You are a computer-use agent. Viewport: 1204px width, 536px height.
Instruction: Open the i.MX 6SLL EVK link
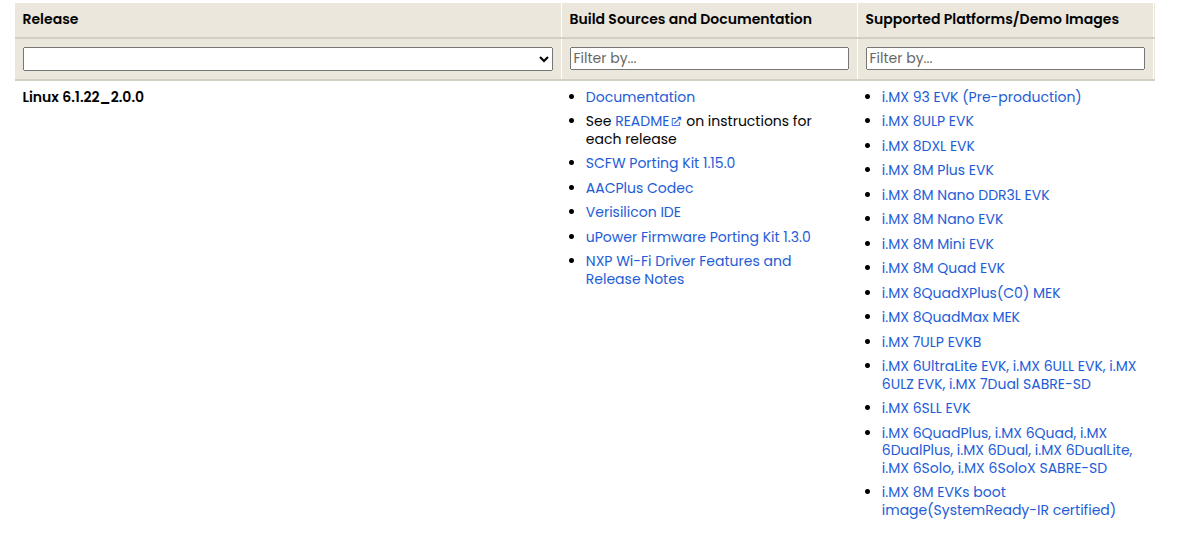tap(926, 408)
